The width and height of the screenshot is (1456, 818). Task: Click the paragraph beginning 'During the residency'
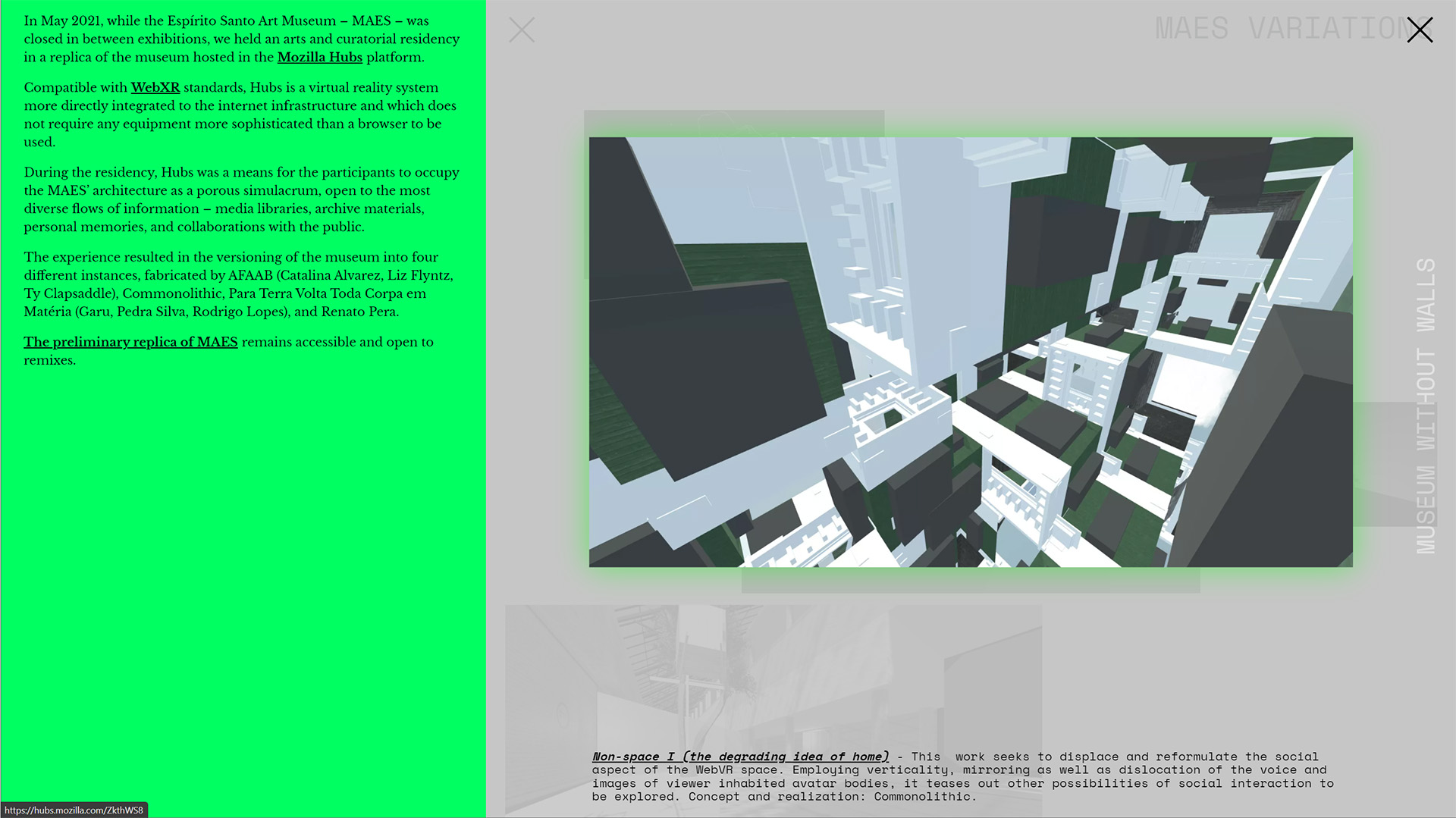click(242, 199)
